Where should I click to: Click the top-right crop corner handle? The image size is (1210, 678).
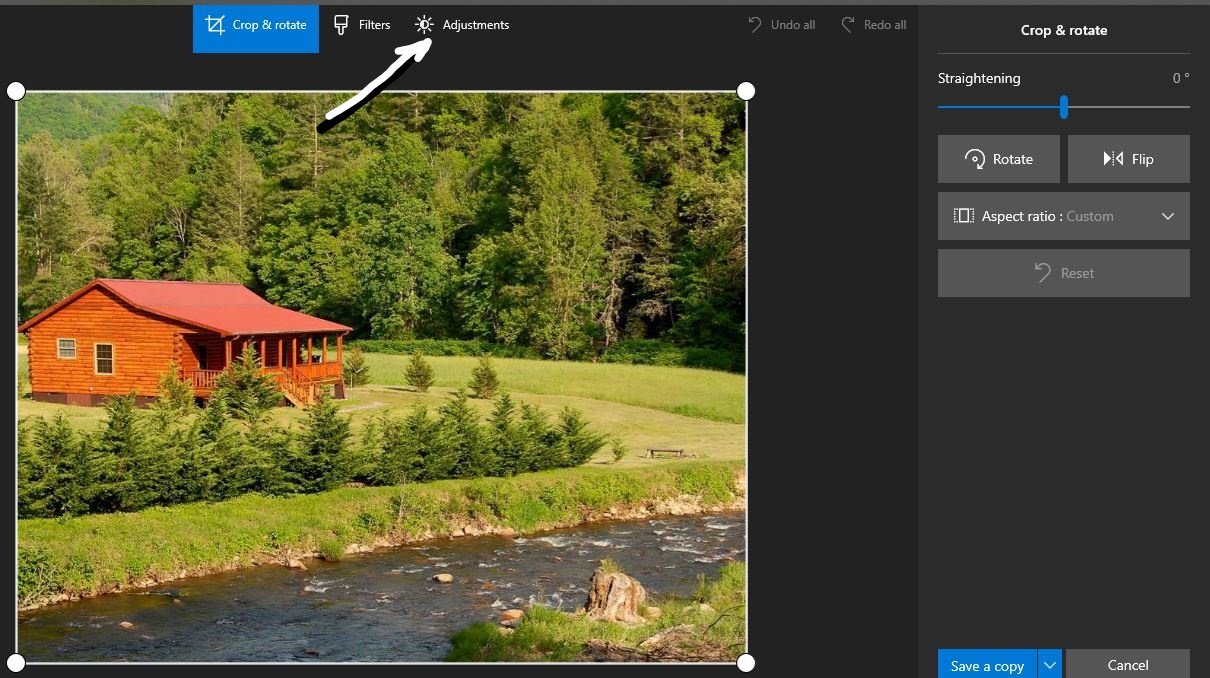745,91
